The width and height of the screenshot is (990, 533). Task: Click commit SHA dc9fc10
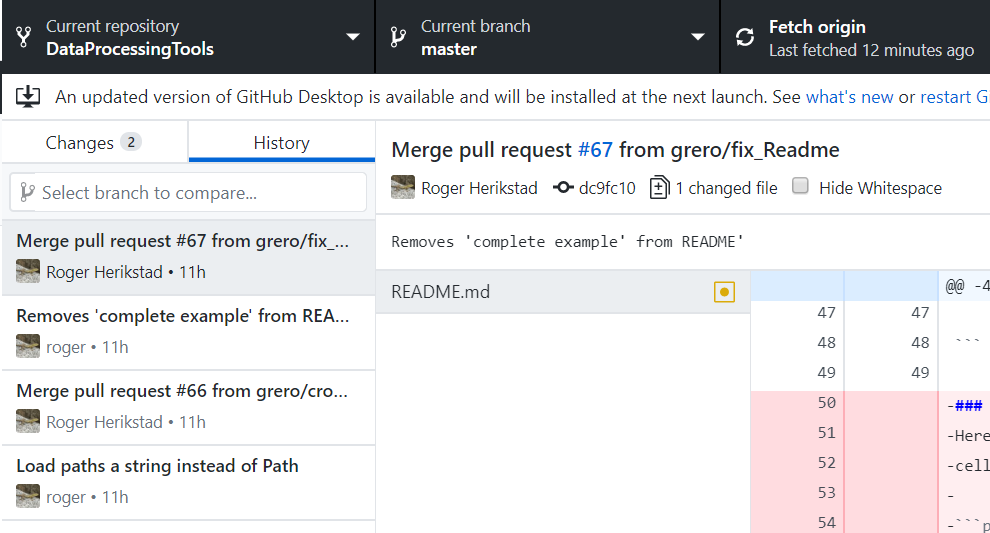607,188
